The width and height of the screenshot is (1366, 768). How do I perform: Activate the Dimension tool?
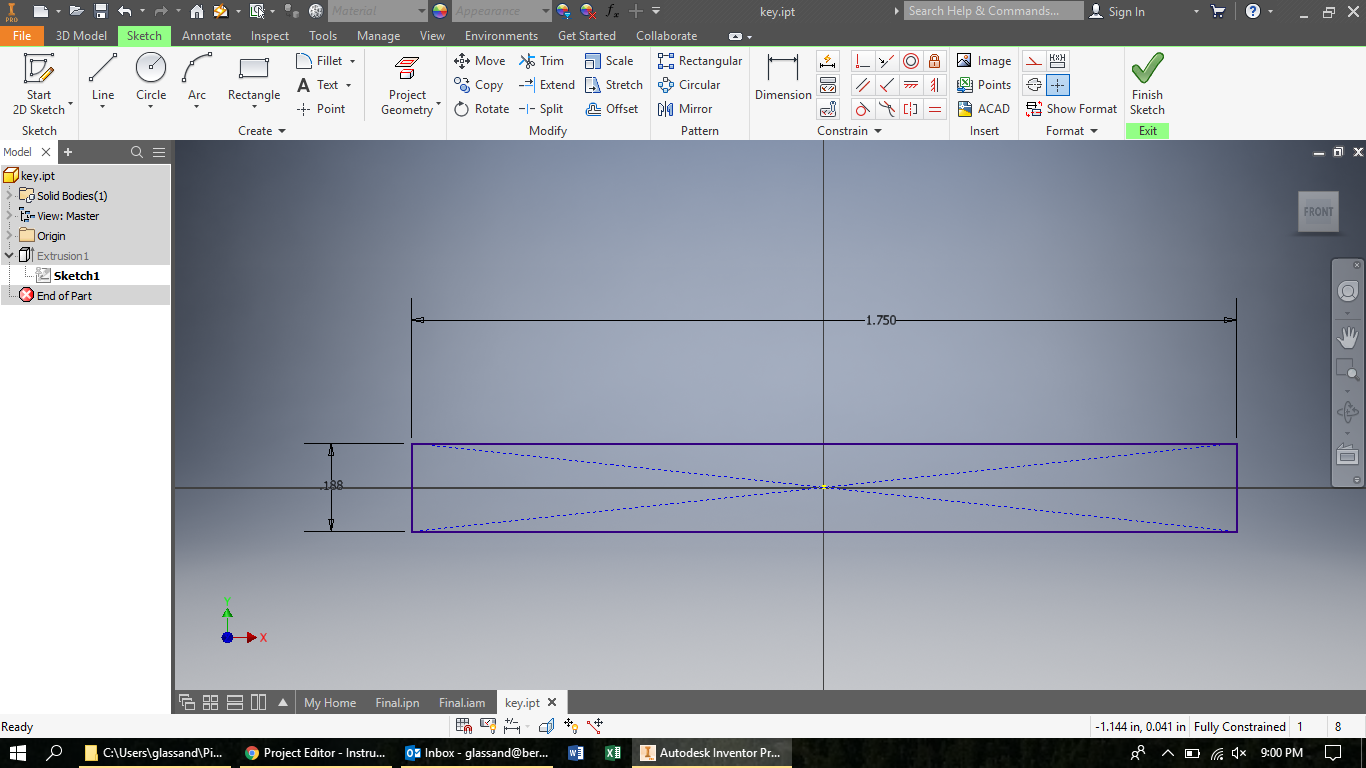click(x=783, y=77)
